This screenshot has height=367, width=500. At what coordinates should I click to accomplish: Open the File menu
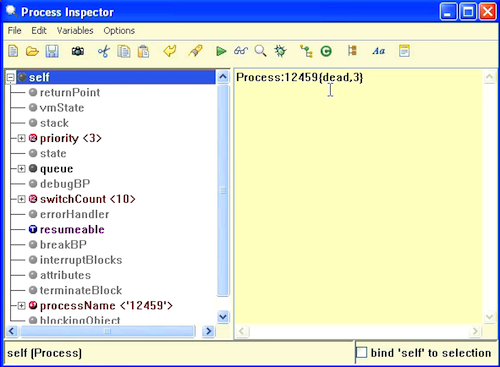(14, 31)
